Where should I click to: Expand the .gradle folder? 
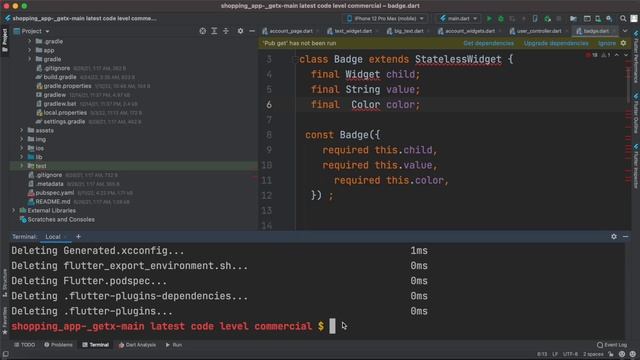point(29,41)
